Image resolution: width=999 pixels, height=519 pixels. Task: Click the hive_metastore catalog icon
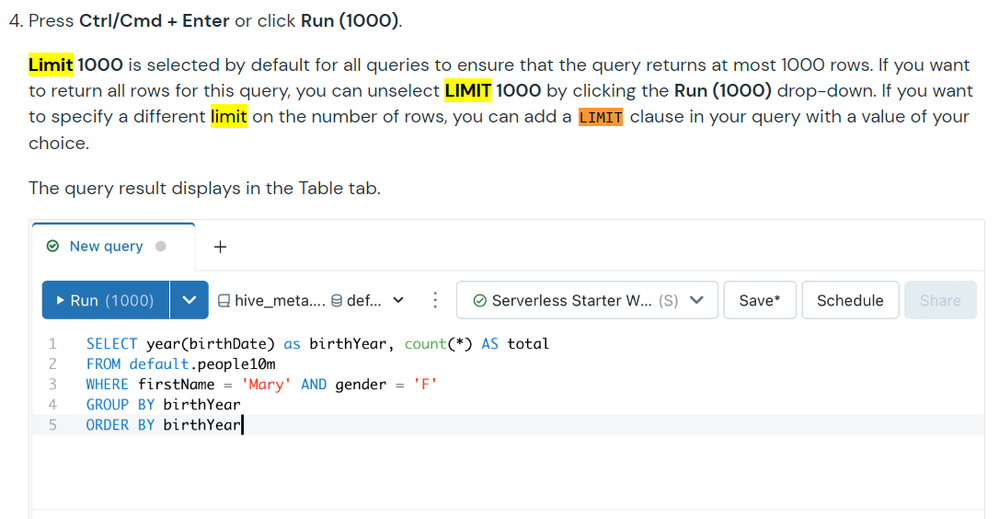pos(224,300)
